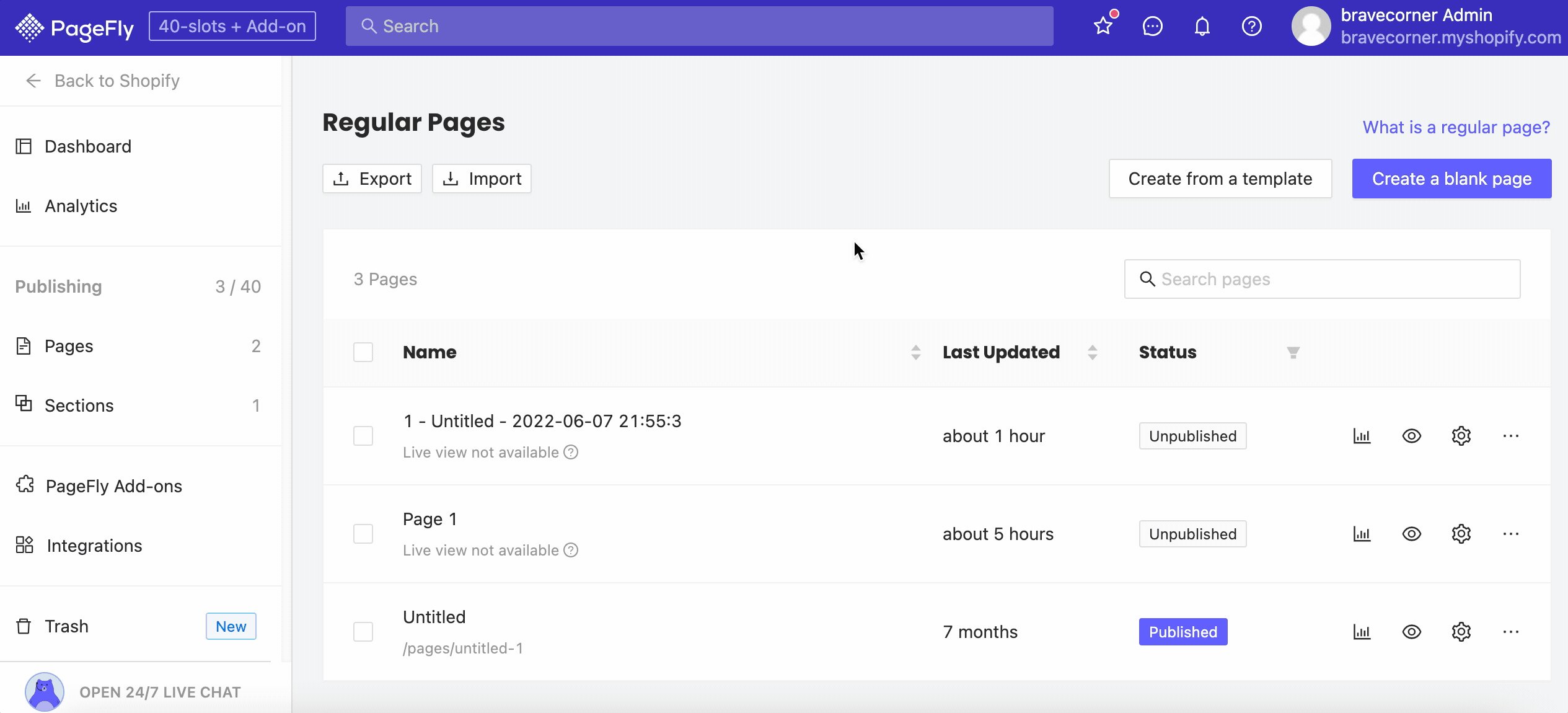Click the bravecorner Admin avatar

coord(1311,26)
